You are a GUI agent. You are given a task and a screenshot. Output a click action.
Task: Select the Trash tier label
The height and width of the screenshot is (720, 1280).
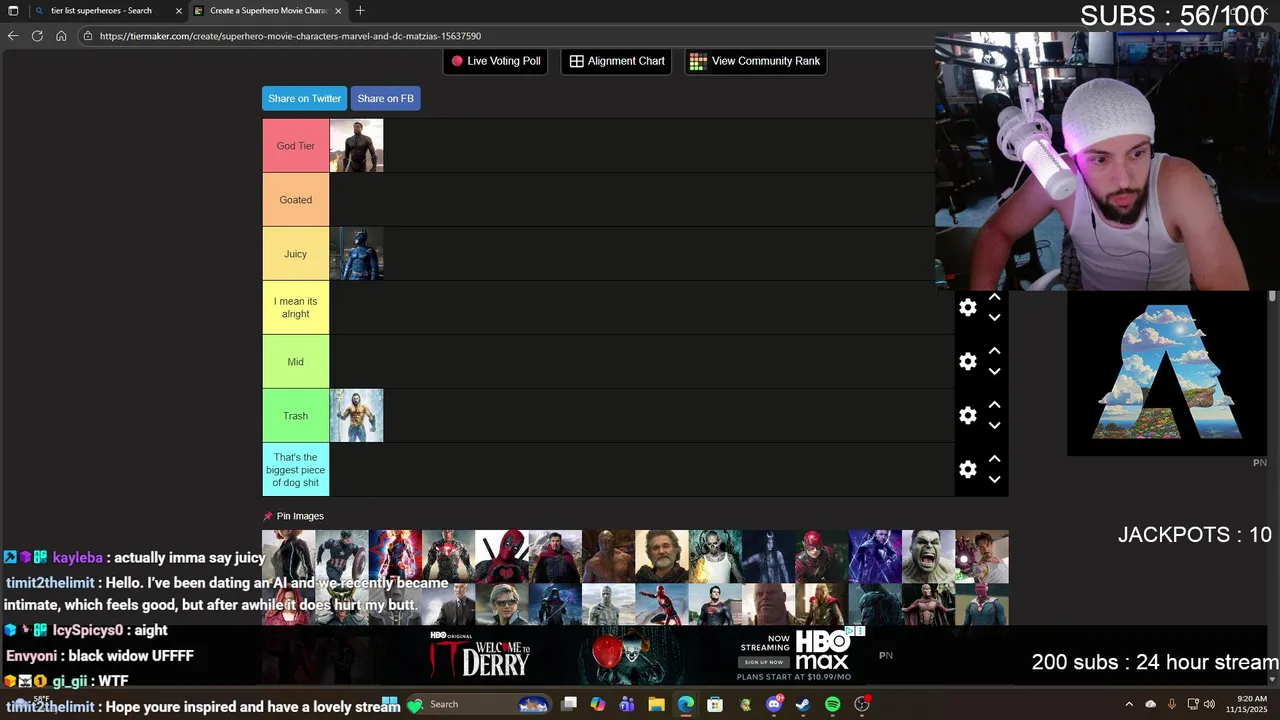(x=296, y=416)
